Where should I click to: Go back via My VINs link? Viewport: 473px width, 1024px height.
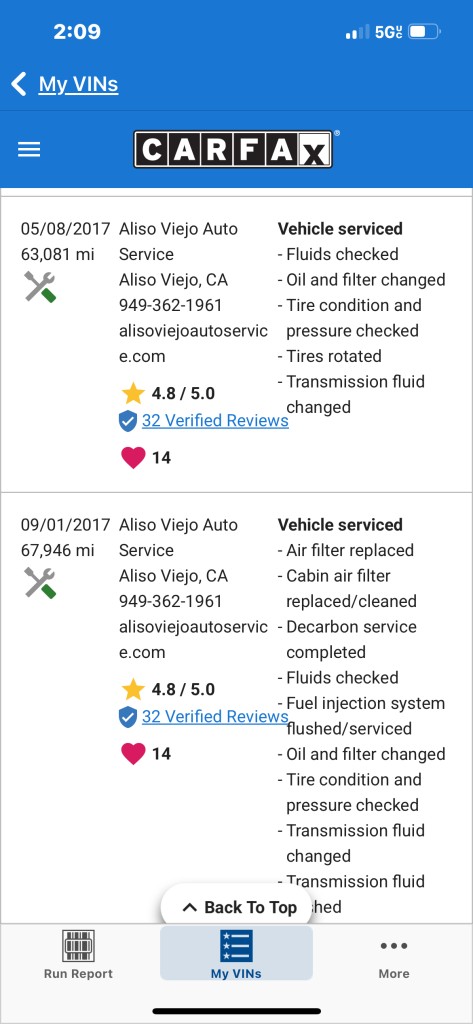(78, 84)
